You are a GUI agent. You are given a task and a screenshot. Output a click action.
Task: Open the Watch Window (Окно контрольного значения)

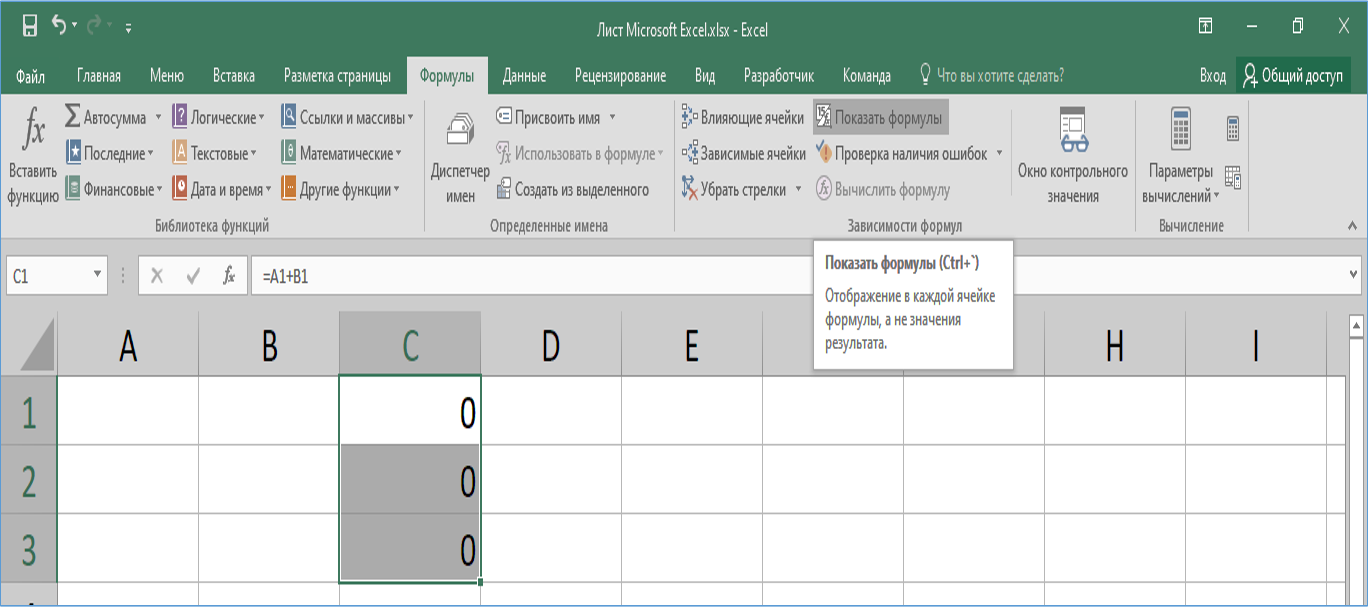(1073, 153)
